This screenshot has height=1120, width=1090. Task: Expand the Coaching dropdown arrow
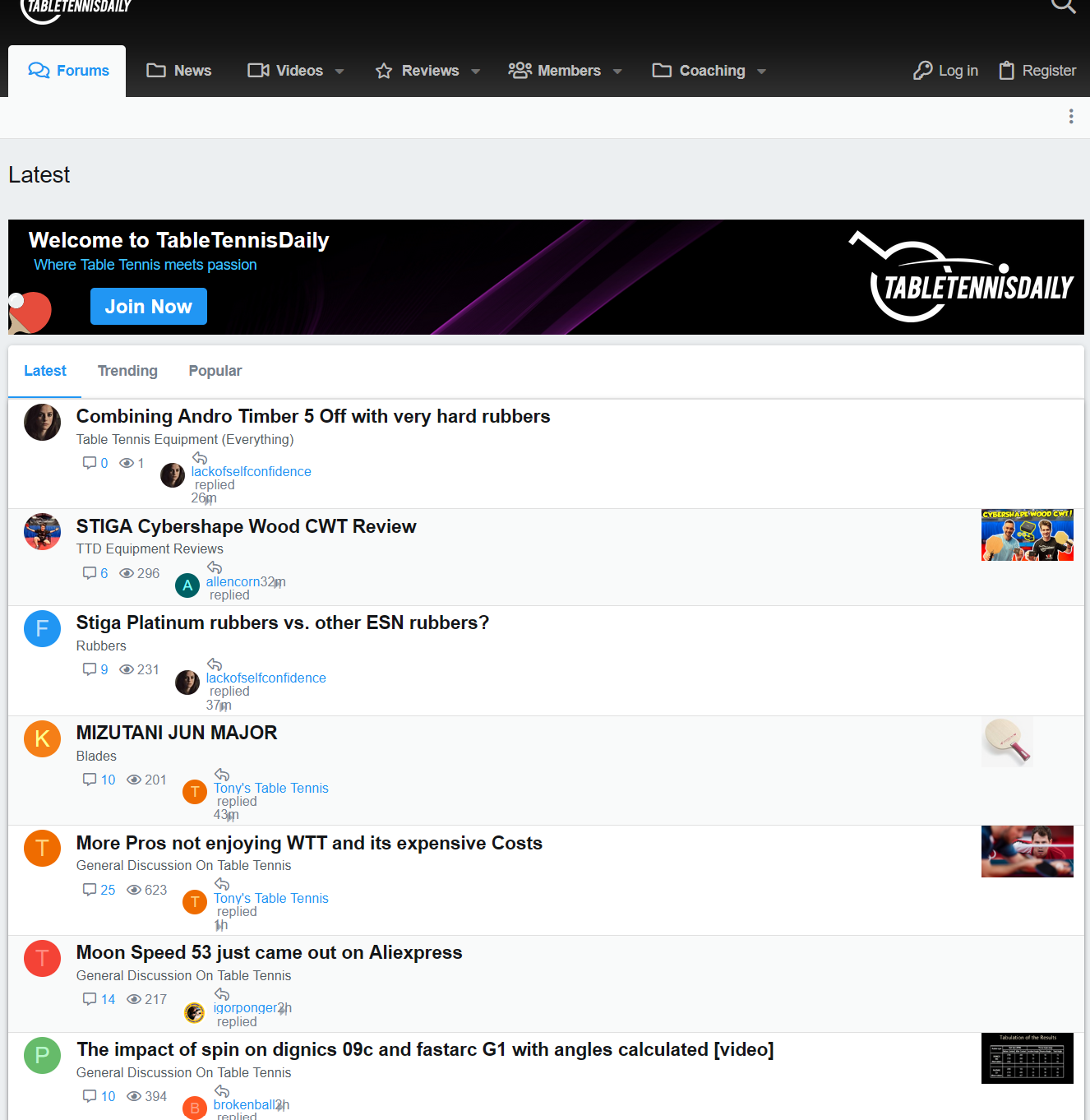click(x=761, y=72)
